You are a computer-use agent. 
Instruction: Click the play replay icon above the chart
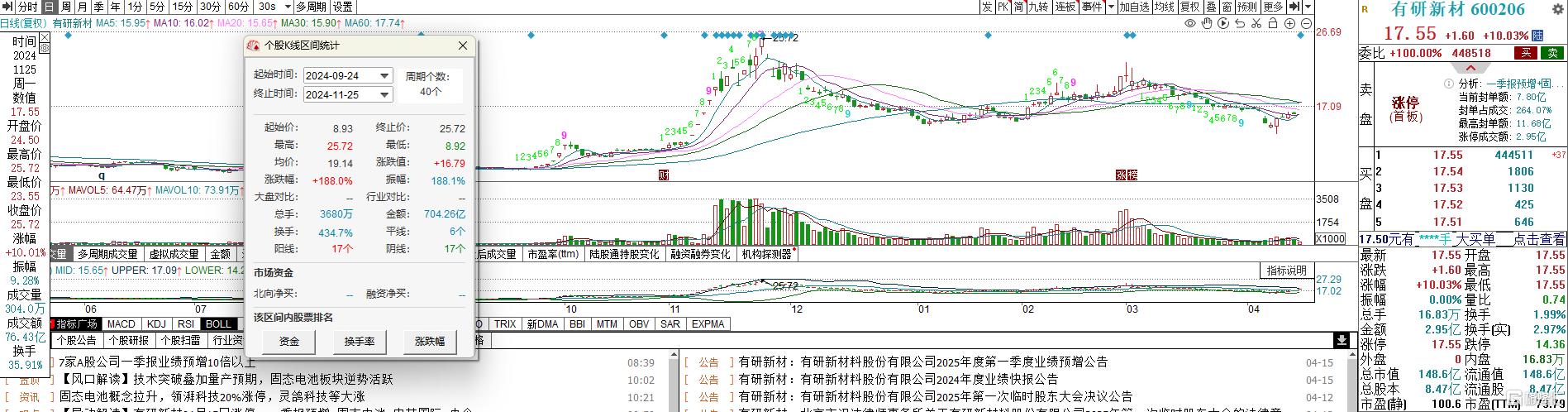click(x=1223, y=23)
